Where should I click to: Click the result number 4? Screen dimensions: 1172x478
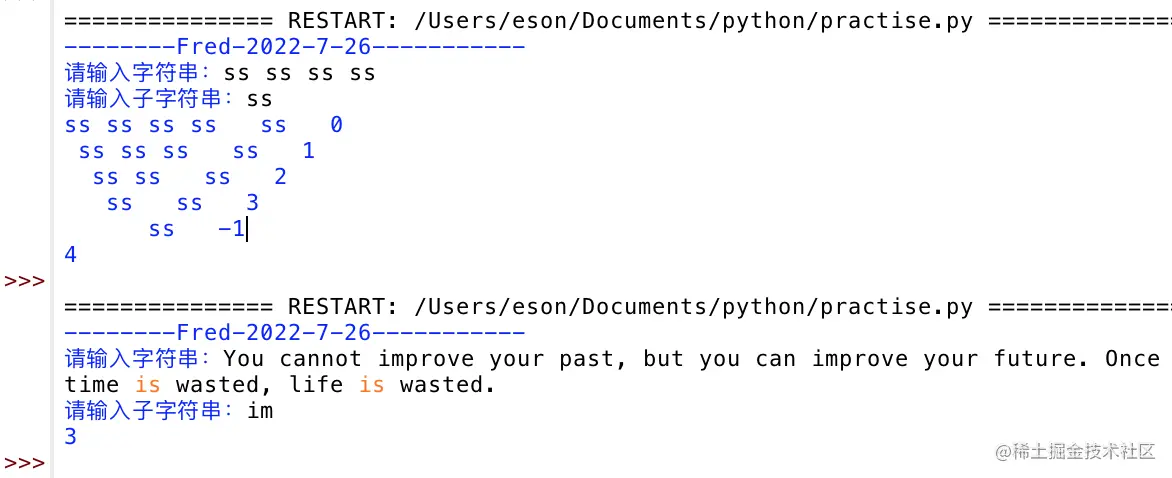[71, 255]
